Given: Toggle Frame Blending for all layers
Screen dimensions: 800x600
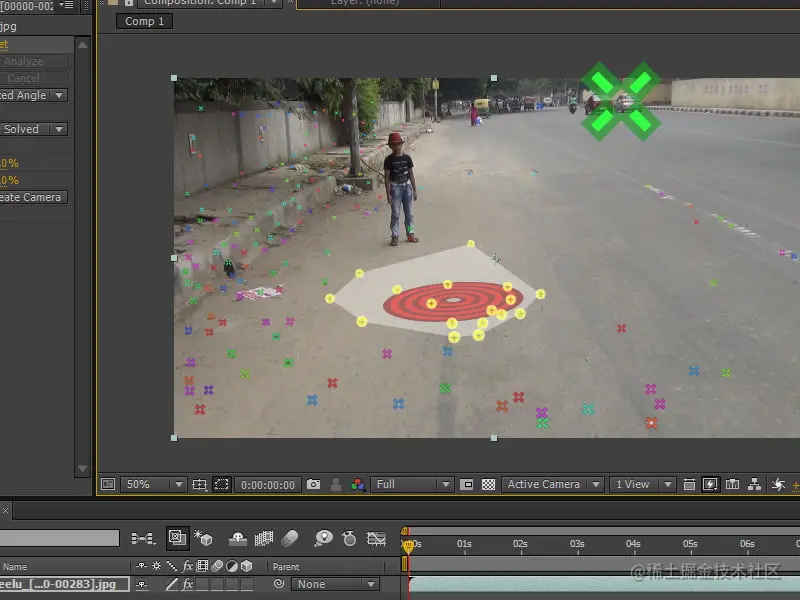Looking at the screenshot, I should tap(264, 538).
